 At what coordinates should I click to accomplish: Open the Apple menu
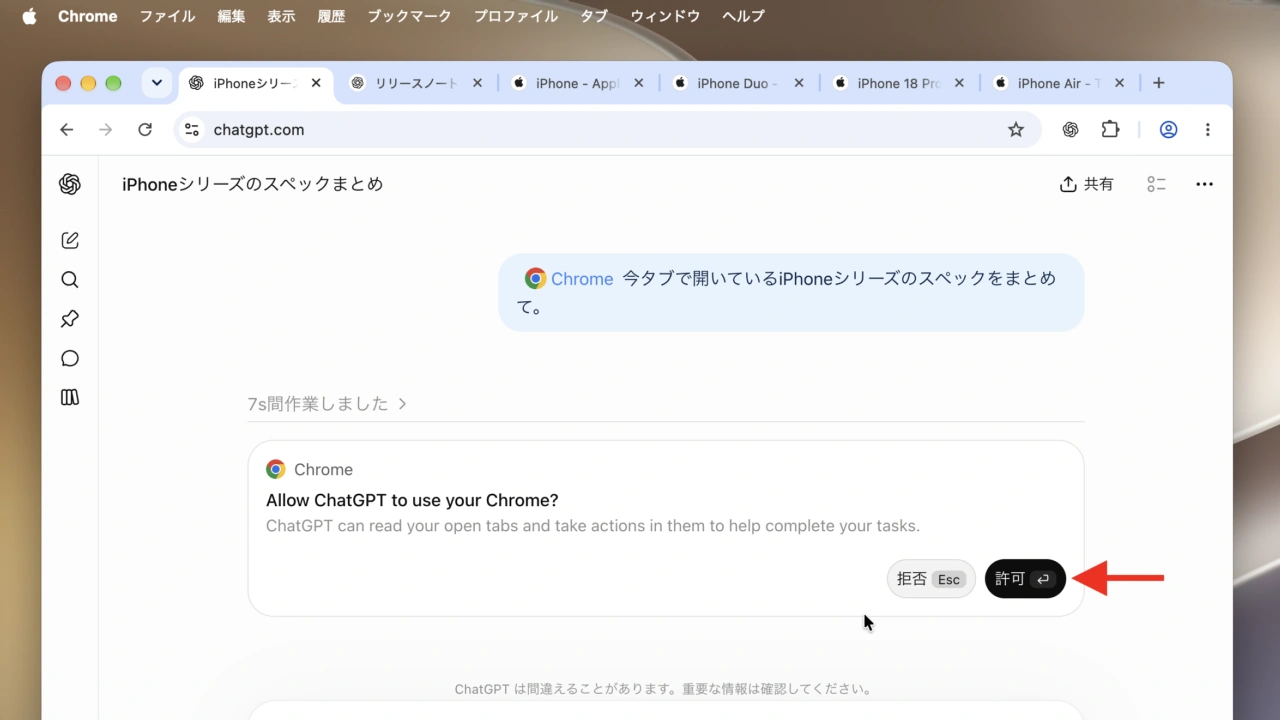click(x=29, y=16)
